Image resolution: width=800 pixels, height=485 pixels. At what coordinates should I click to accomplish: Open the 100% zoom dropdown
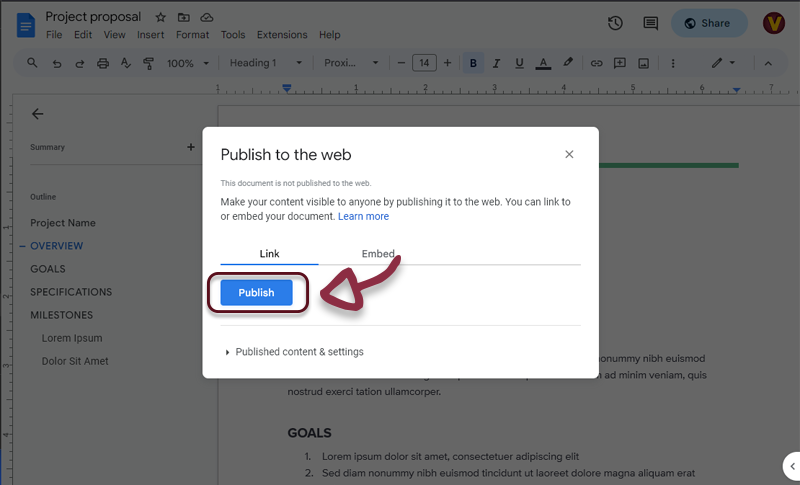click(187, 63)
